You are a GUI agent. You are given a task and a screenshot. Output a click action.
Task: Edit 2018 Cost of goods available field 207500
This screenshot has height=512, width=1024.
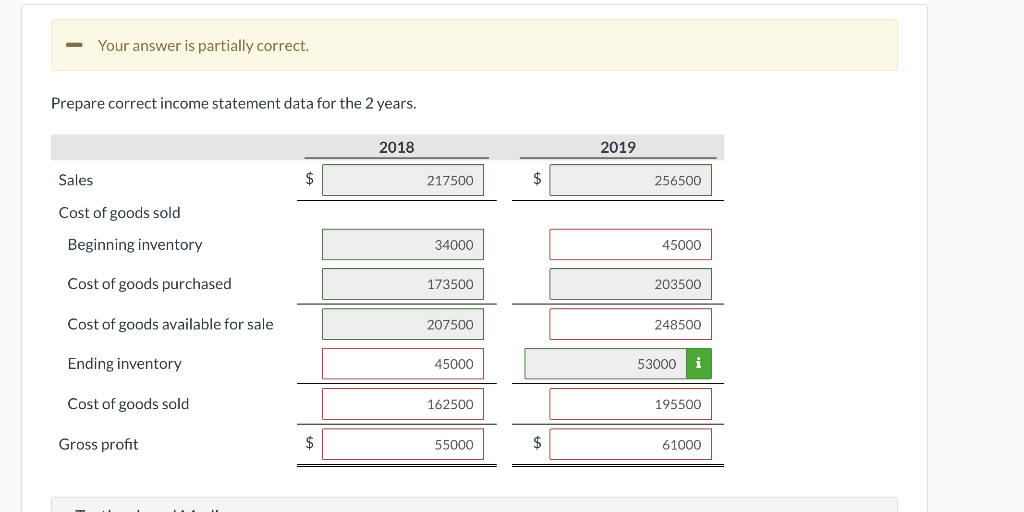[403, 324]
